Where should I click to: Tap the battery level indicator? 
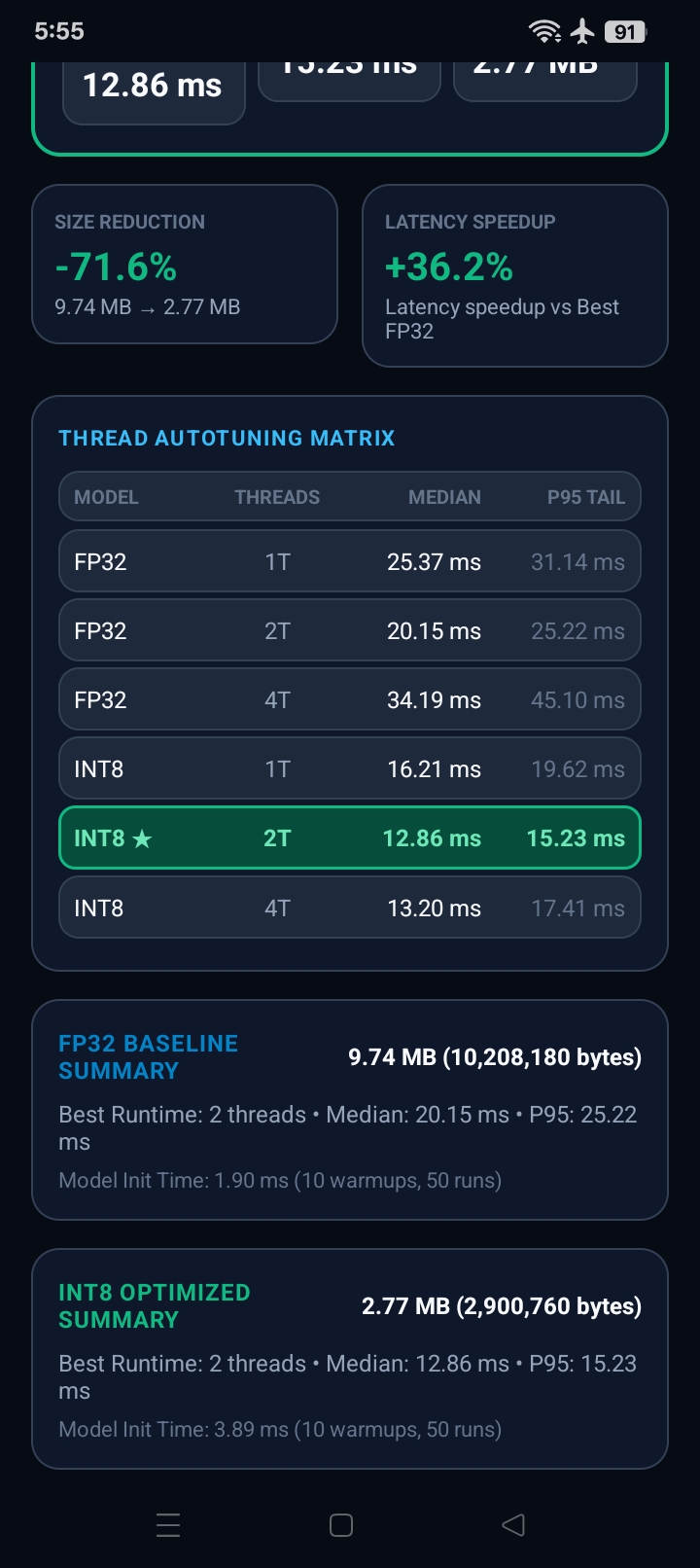pyautogui.click(x=625, y=32)
